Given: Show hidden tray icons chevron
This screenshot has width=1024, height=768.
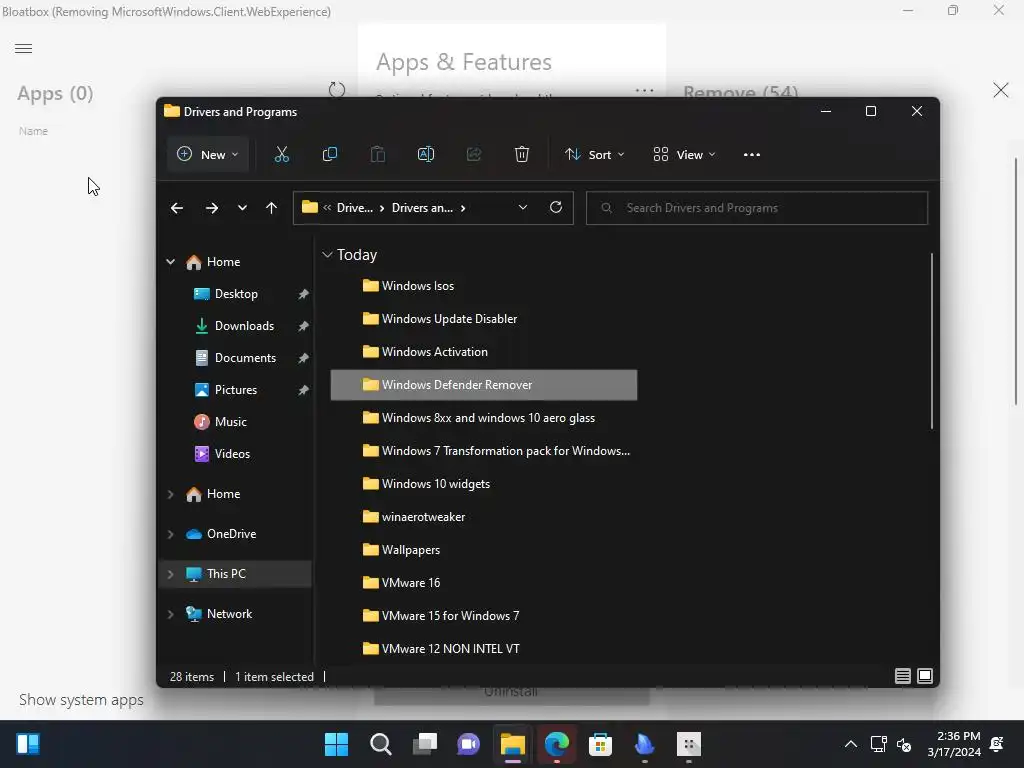Looking at the screenshot, I should [850, 744].
